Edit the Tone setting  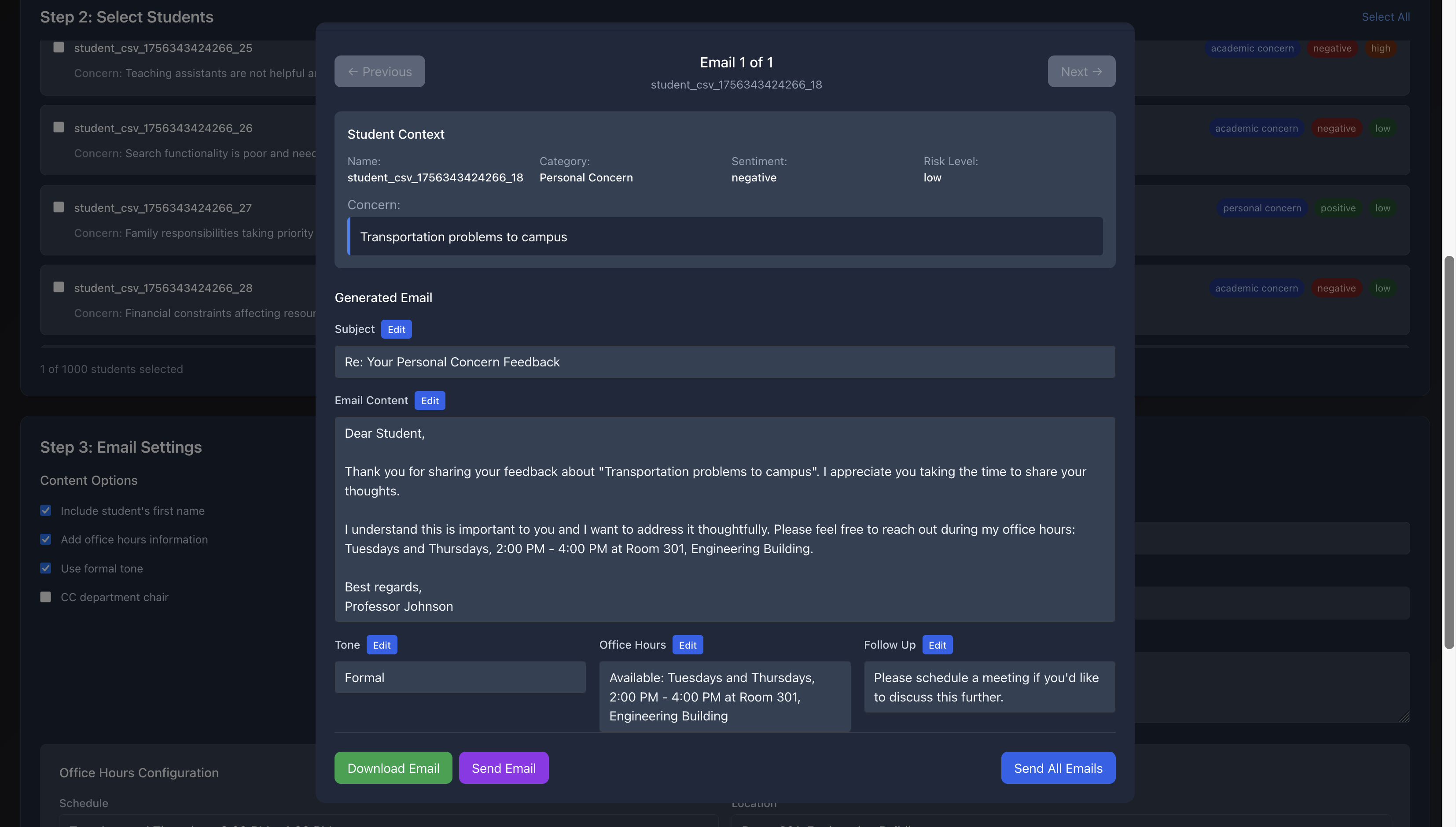[x=381, y=645]
